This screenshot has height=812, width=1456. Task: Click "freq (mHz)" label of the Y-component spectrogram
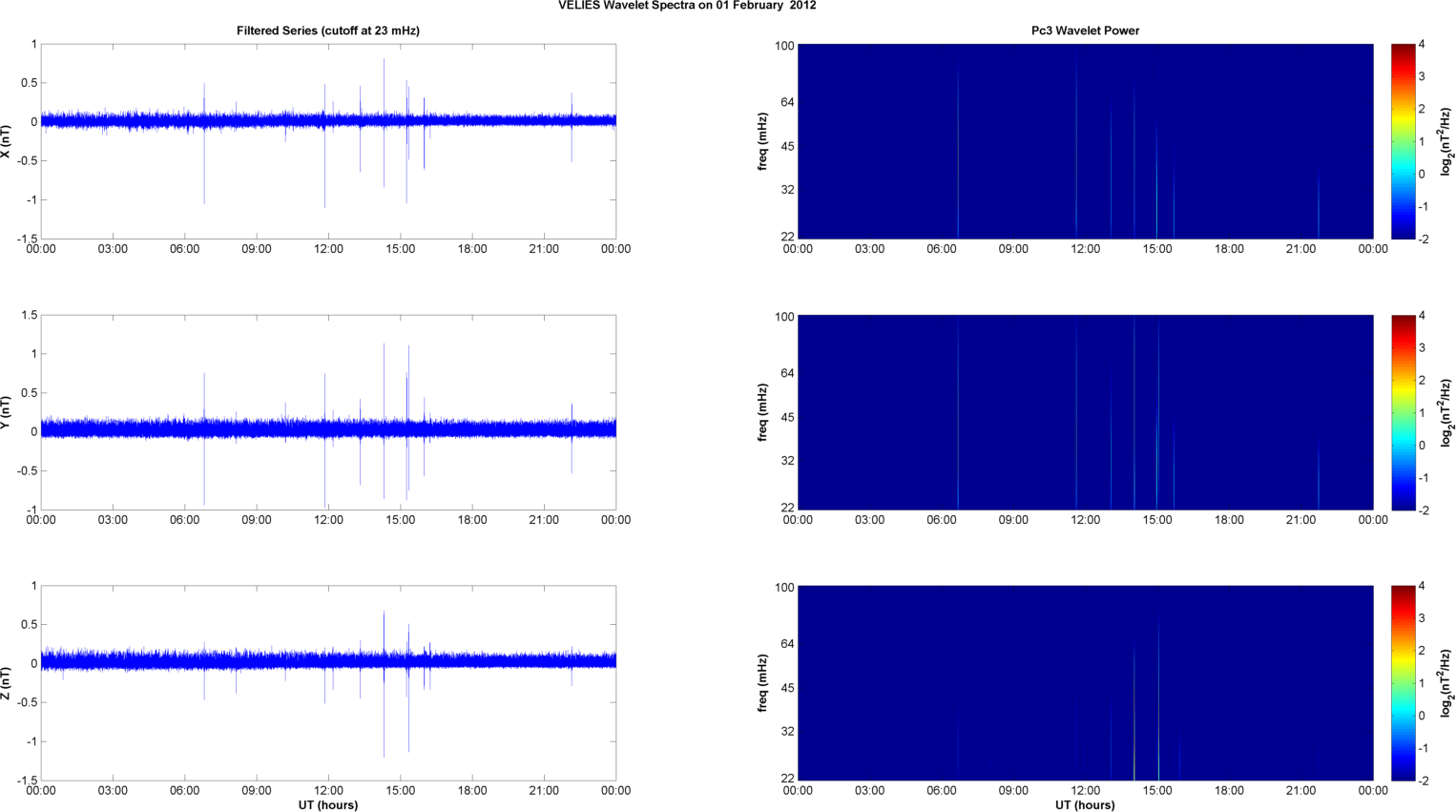[x=762, y=412]
